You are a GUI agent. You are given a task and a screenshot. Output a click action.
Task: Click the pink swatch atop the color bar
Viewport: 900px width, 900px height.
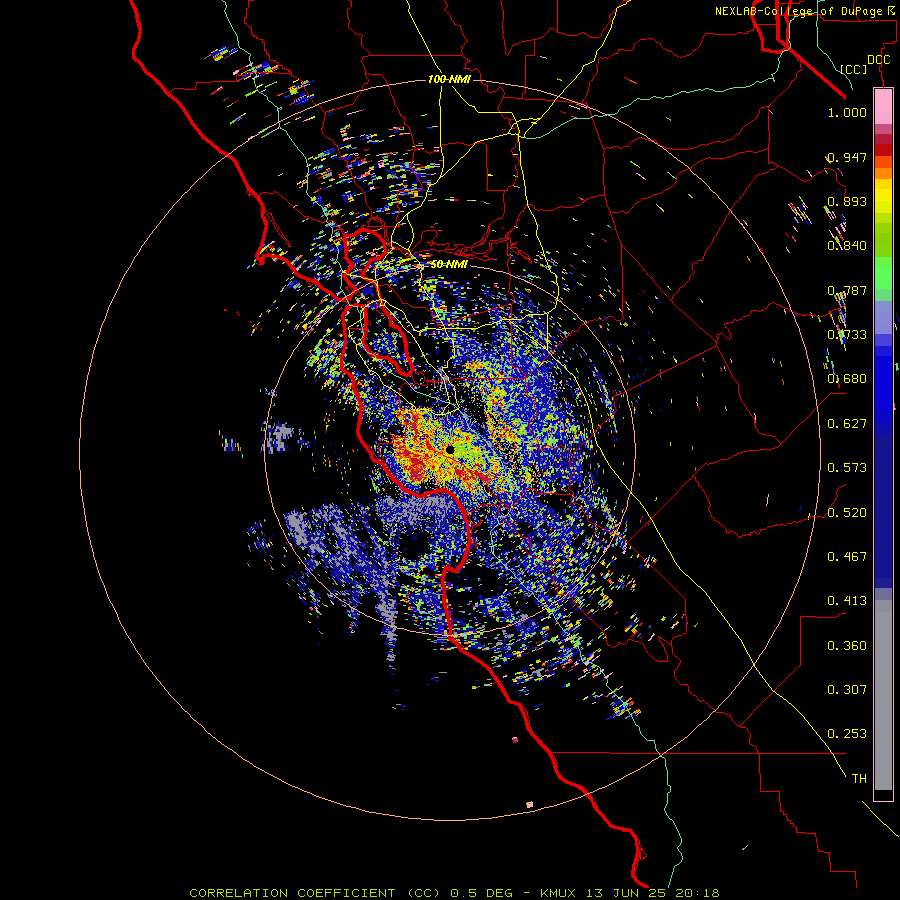(x=883, y=107)
